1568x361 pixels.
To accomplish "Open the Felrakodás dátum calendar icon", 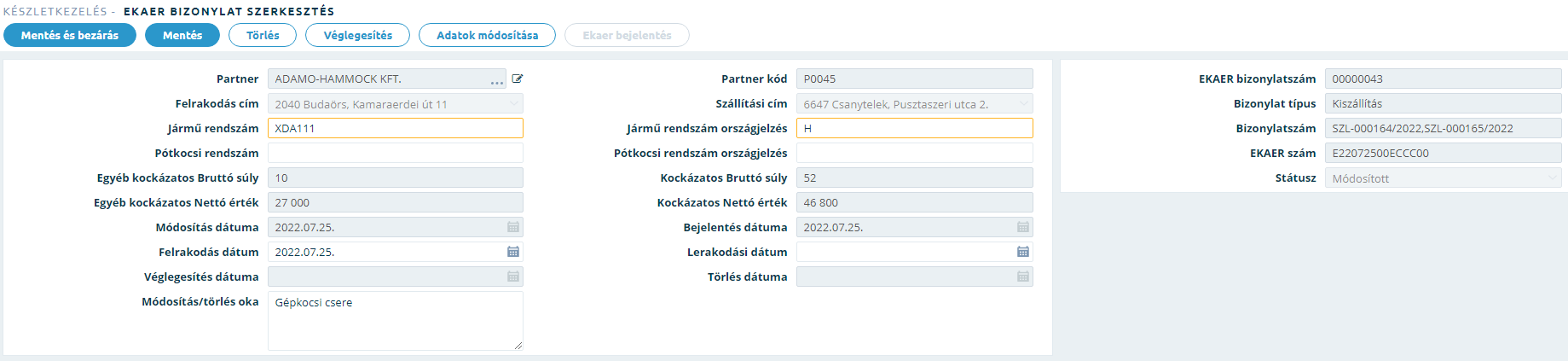I will click(513, 252).
